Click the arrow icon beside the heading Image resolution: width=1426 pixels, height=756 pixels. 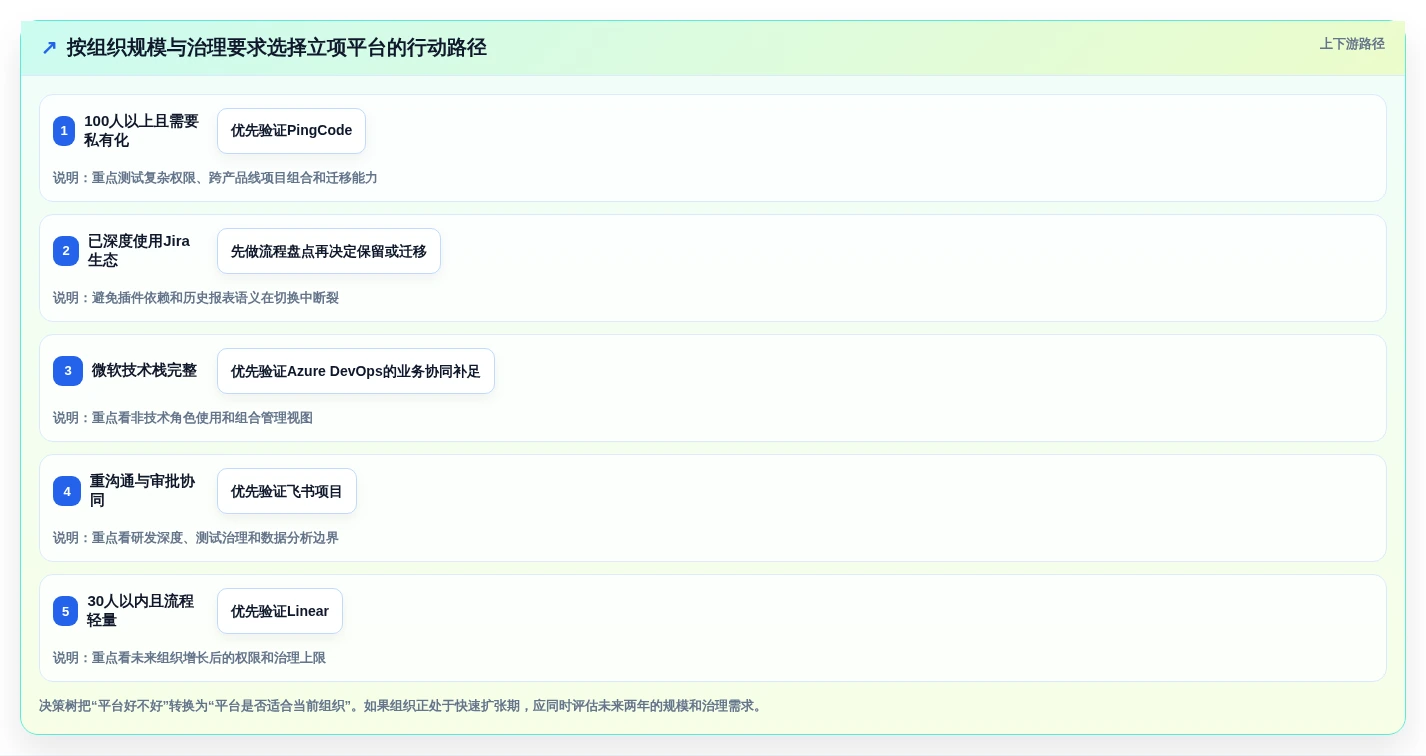[x=49, y=48]
